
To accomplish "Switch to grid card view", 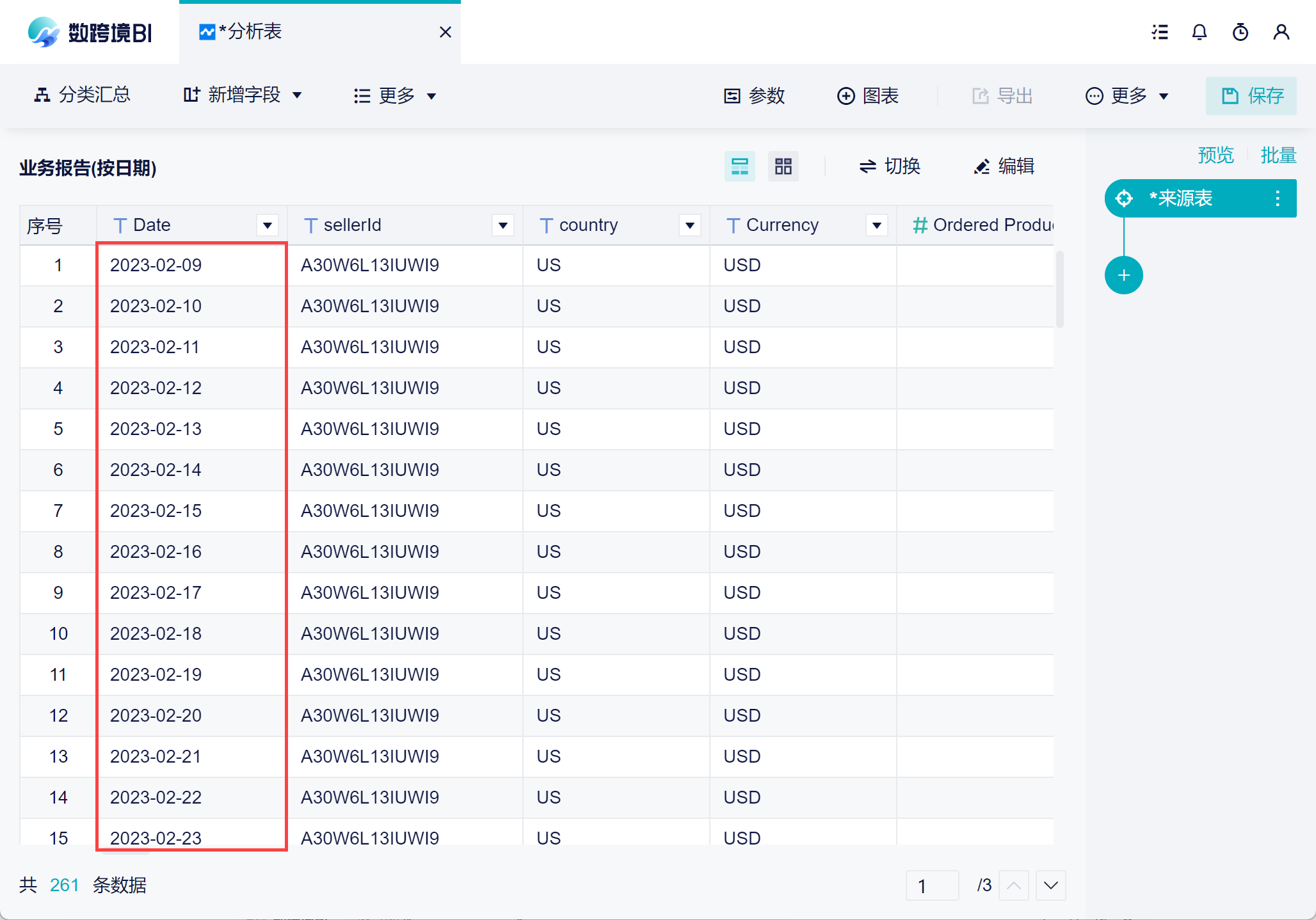I will coord(783,166).
